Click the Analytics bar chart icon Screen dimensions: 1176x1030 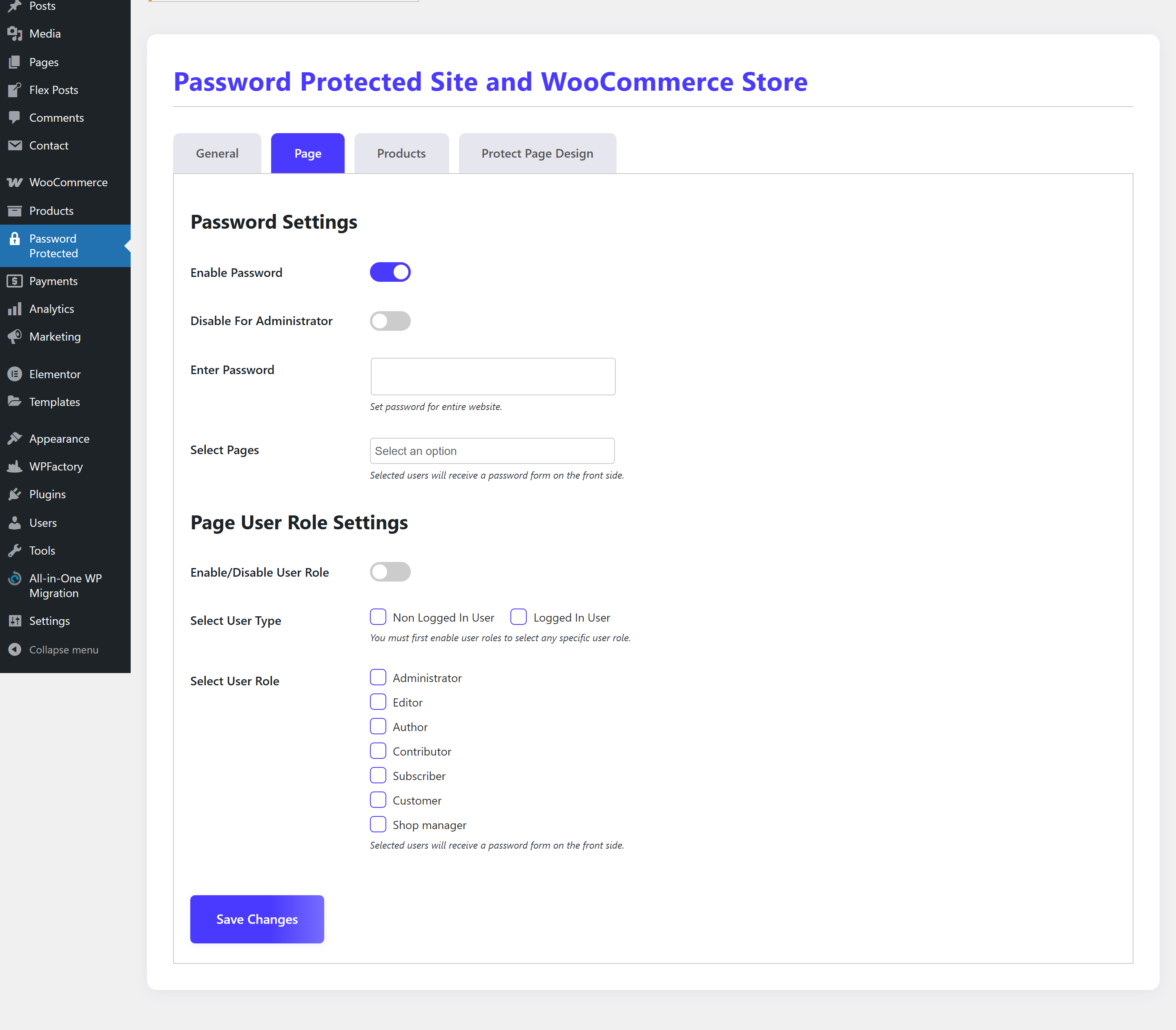[x=15, y=309]
